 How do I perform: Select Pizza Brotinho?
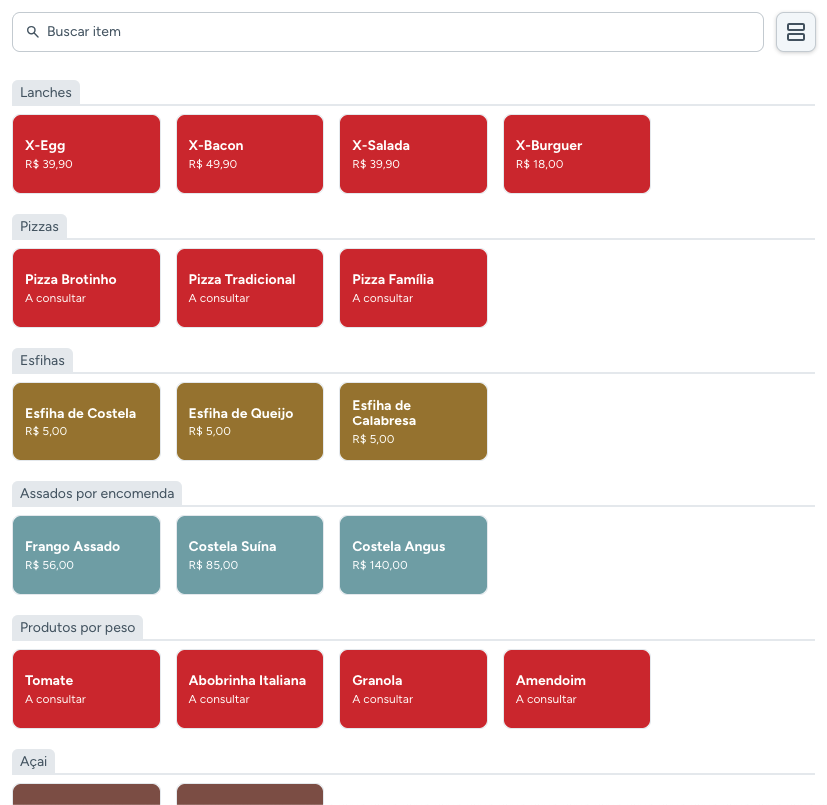click(x=86, y=288)
